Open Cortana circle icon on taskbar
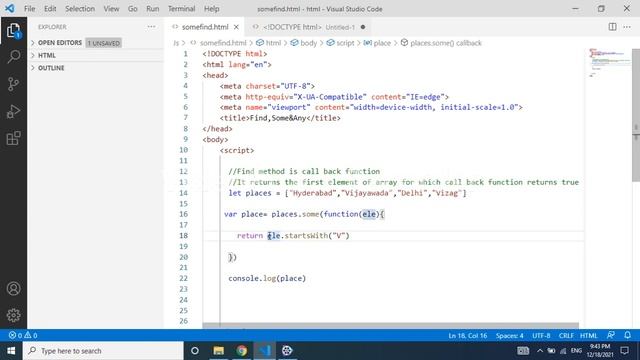Image resolution: width=640 pixels, height=360 pixels. point(195,351)
